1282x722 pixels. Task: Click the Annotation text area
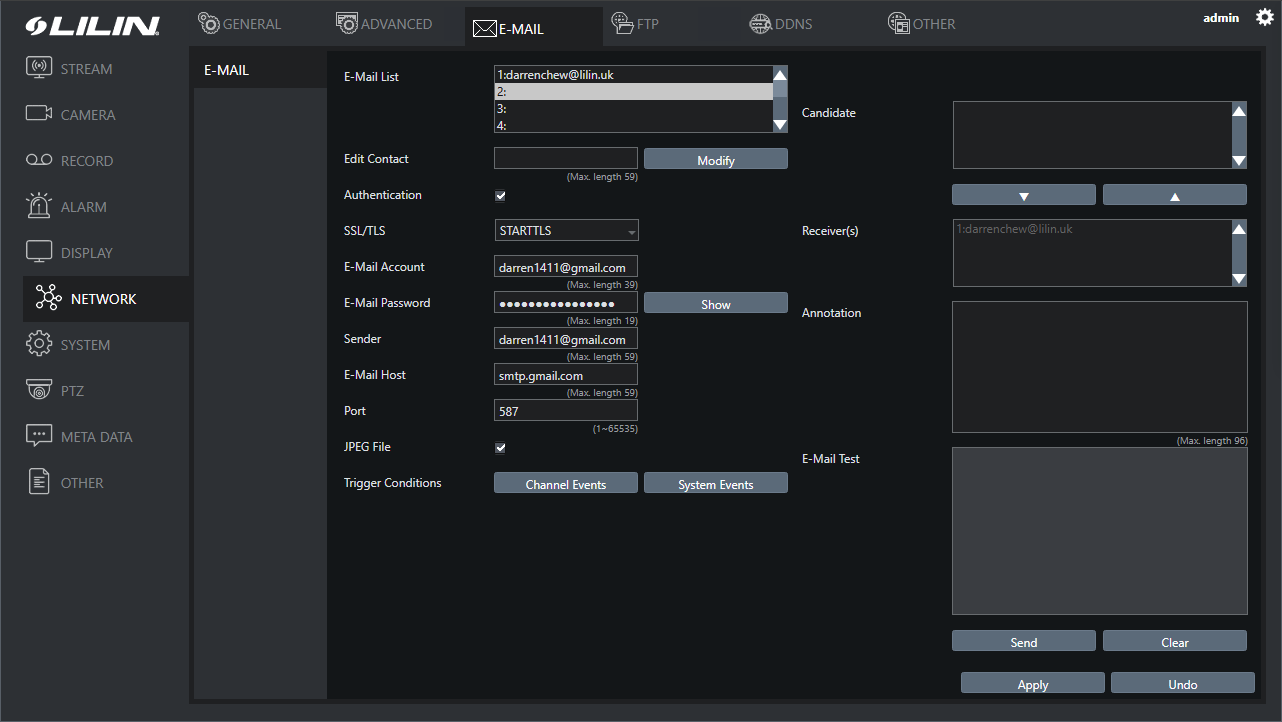coord(1100,367)
